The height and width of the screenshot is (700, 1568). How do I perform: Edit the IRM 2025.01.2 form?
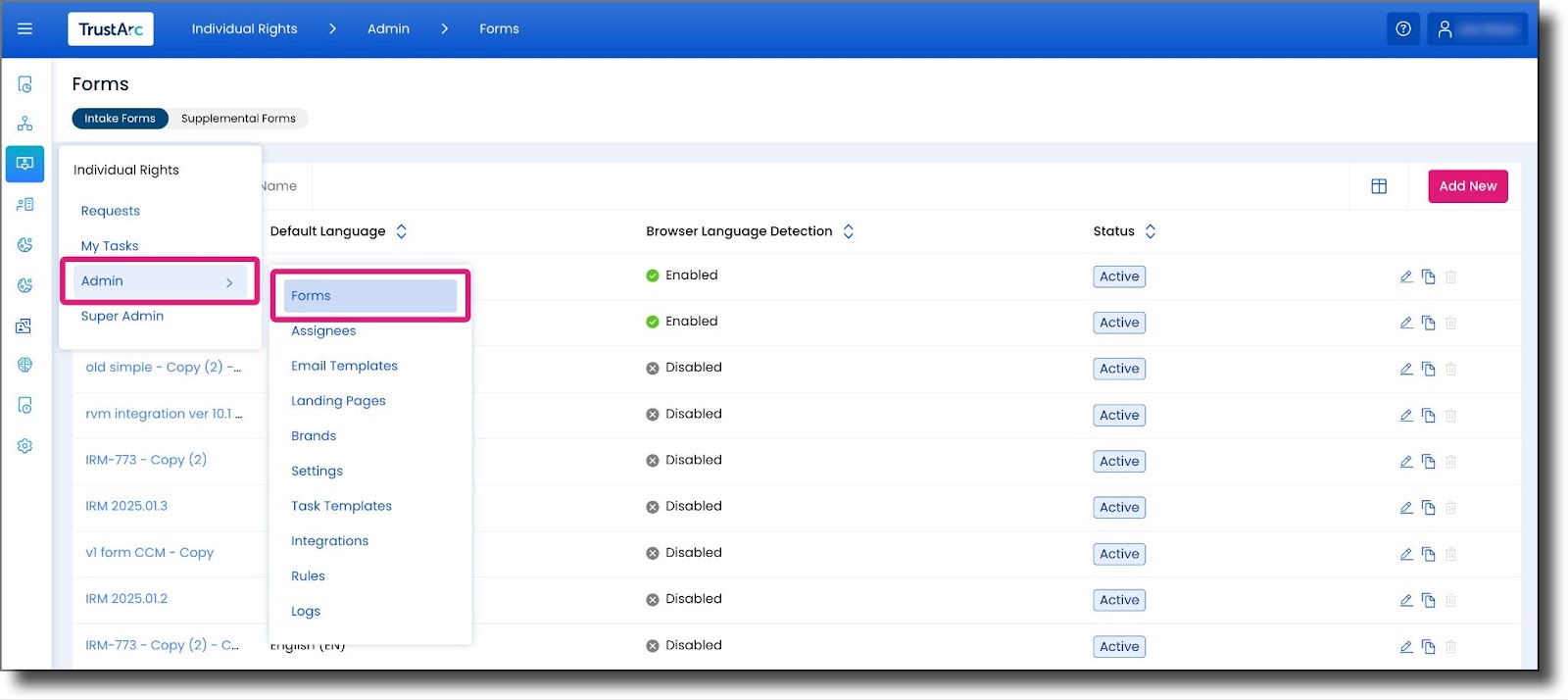pos(1406,600)
